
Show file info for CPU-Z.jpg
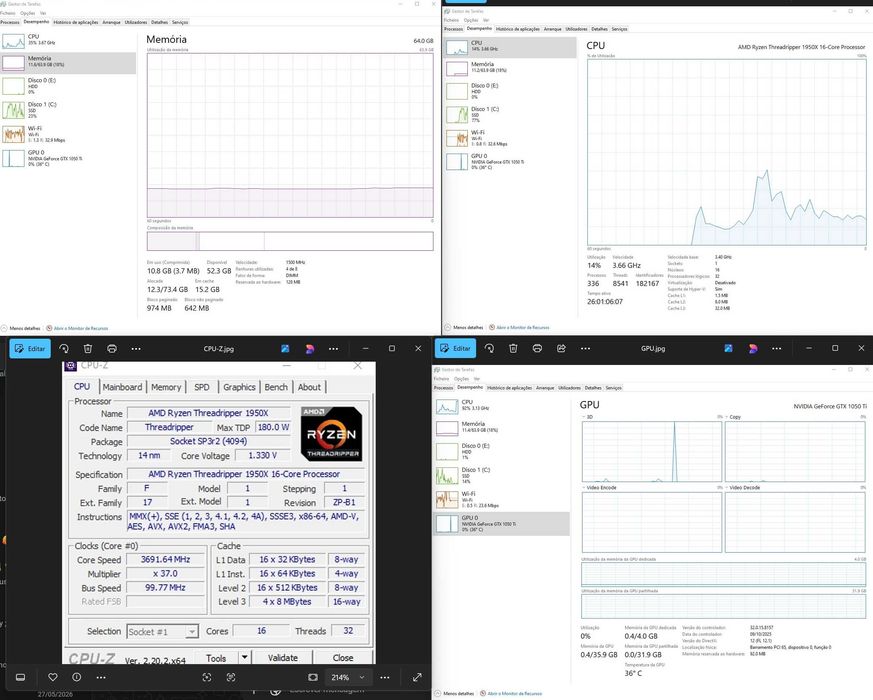tap(77, 677)
